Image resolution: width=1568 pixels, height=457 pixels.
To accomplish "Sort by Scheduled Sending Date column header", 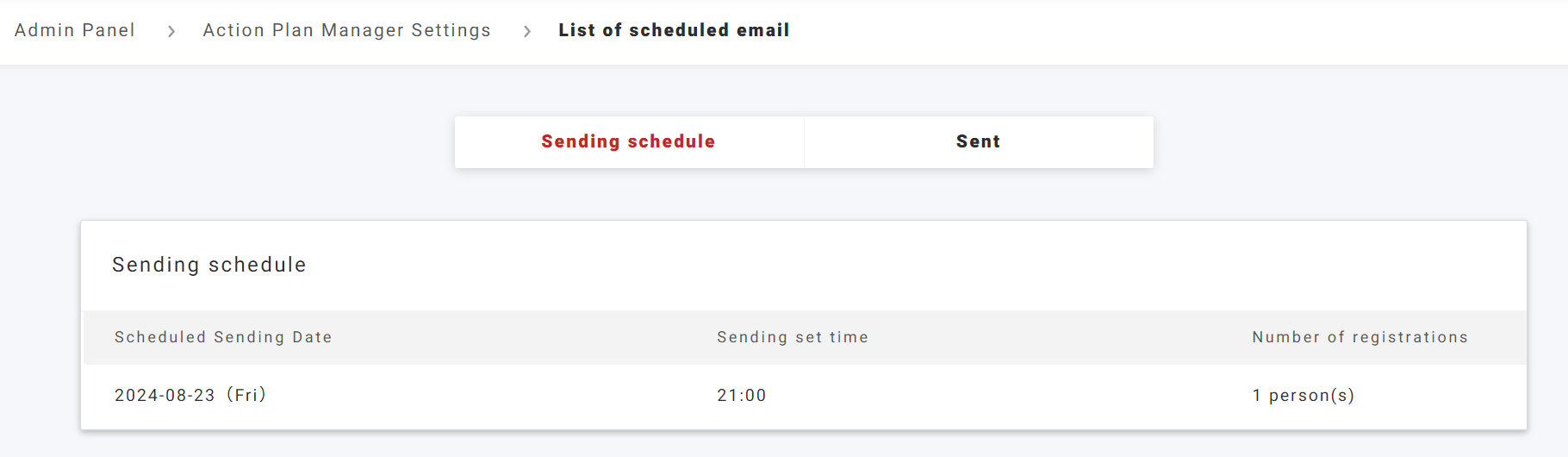I will 223,337.
